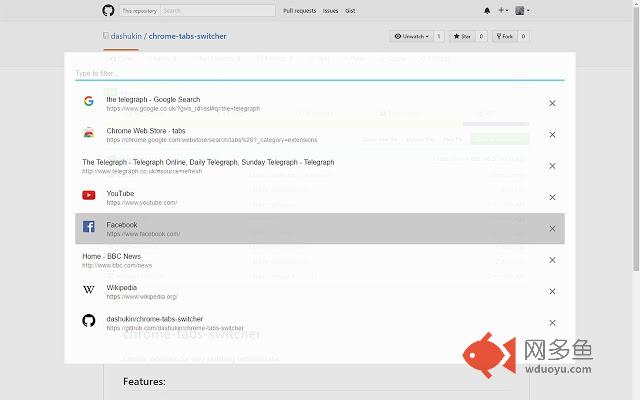Focus the Type to filter field
The image size is (640, 400).
320,73
